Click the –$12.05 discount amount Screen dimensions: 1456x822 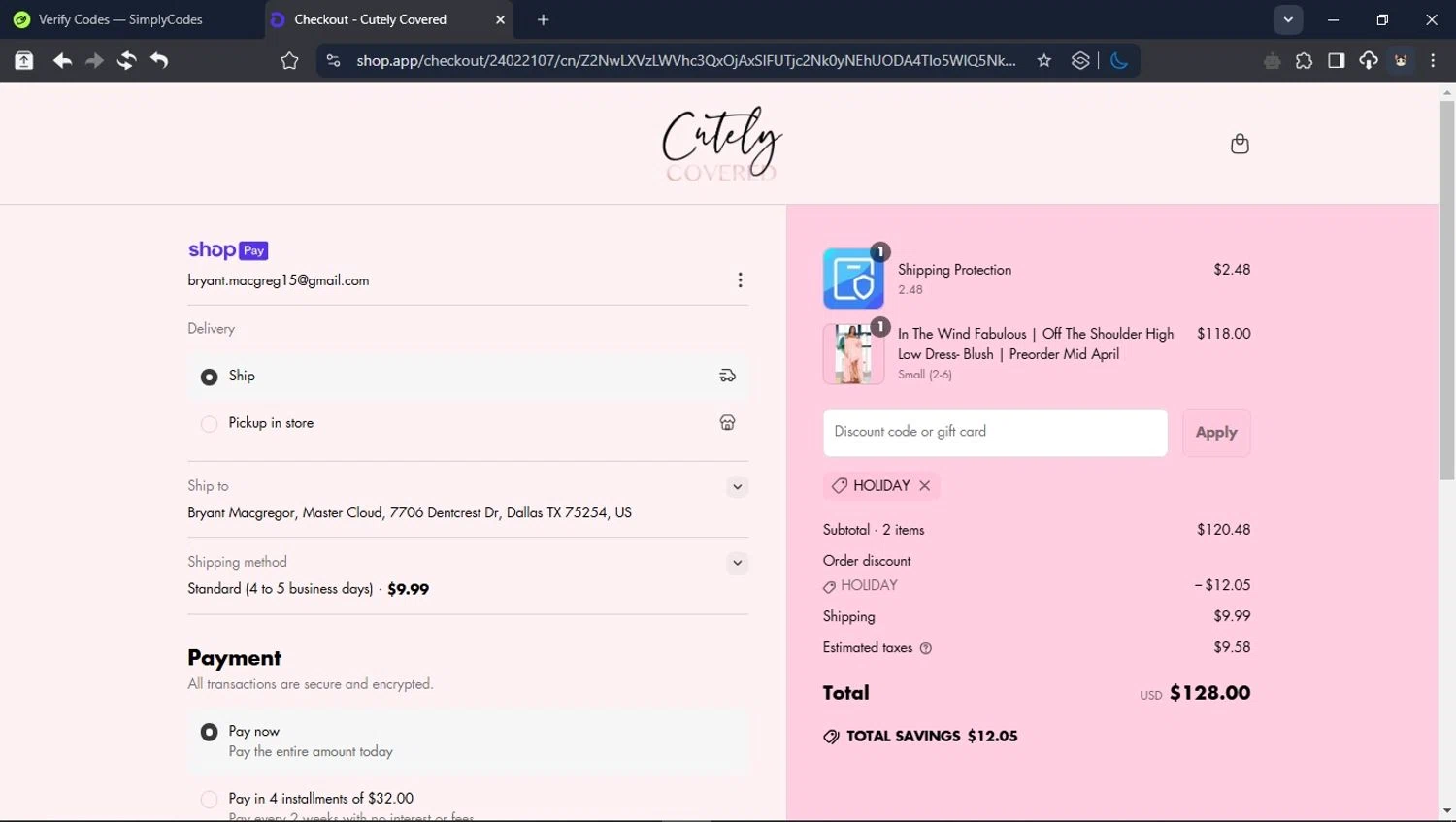[x=1222, y=585]
